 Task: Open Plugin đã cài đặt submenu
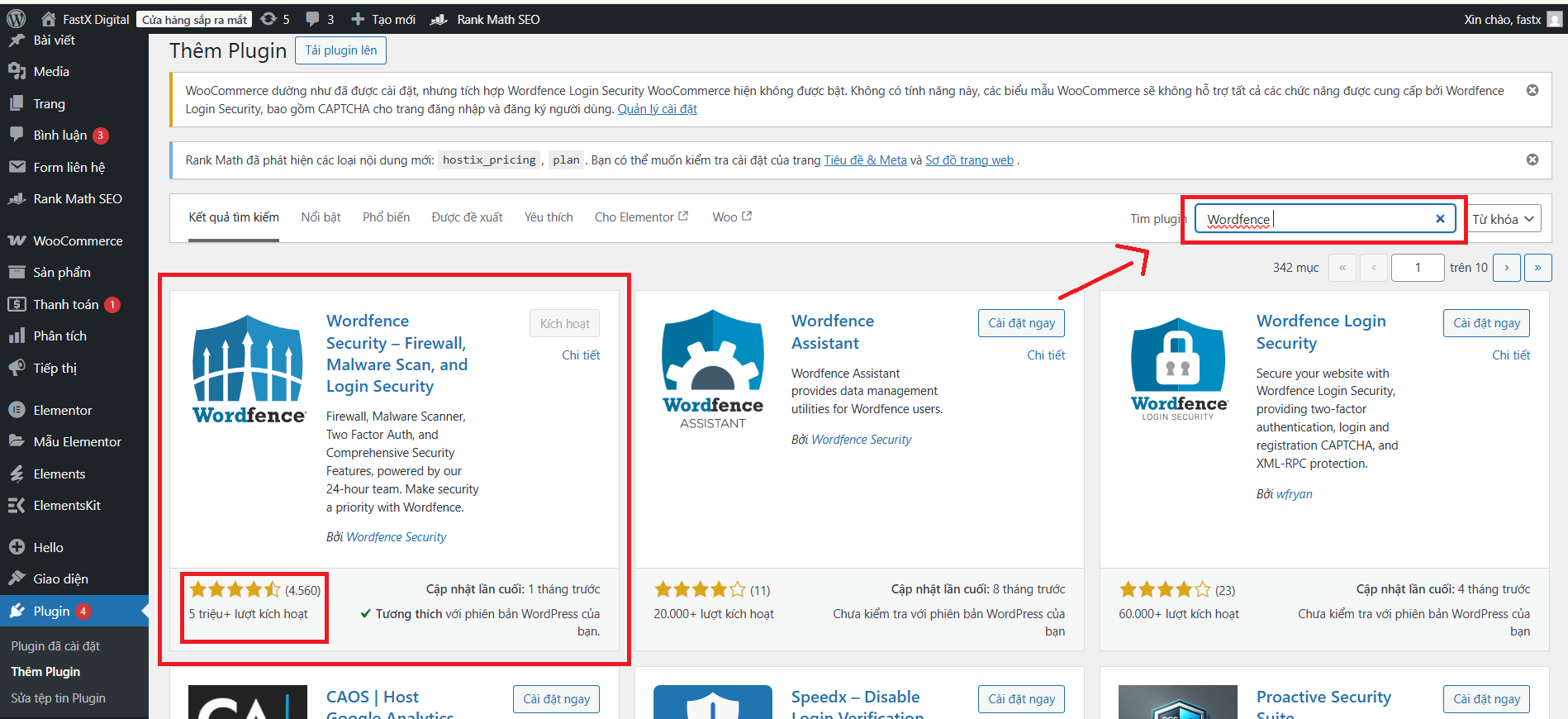pyautogui.click(x=55, y=646)
